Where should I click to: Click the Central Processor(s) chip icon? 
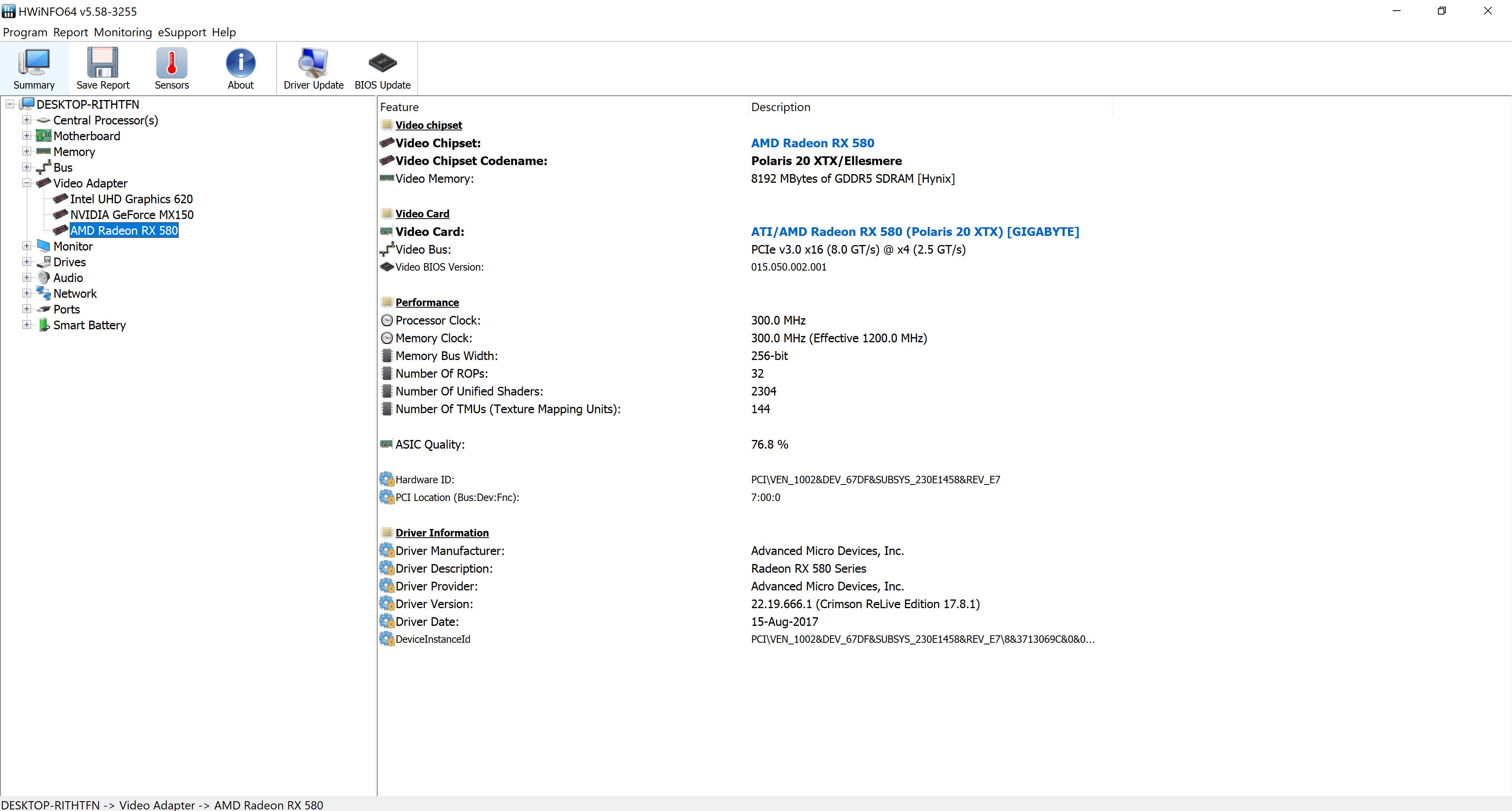click(43, 121)
